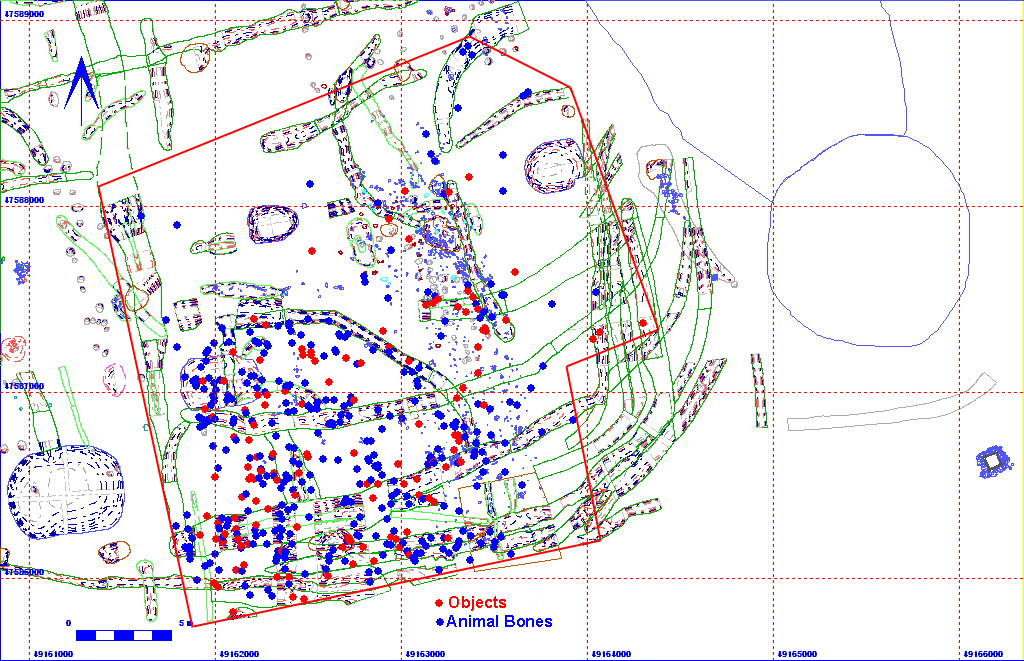The height and width of the screenshot is (661, 1024).
Task: Click the blue north arrow symbol
Action: click(81, 91)
